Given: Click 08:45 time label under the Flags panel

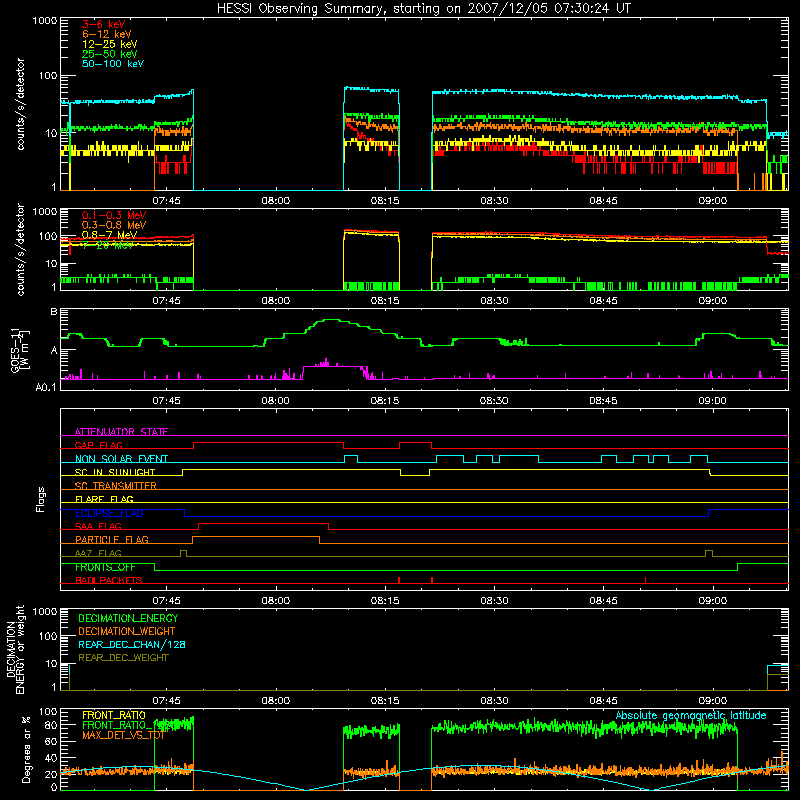Looking at the screenshot, I should tap(603, 601).
